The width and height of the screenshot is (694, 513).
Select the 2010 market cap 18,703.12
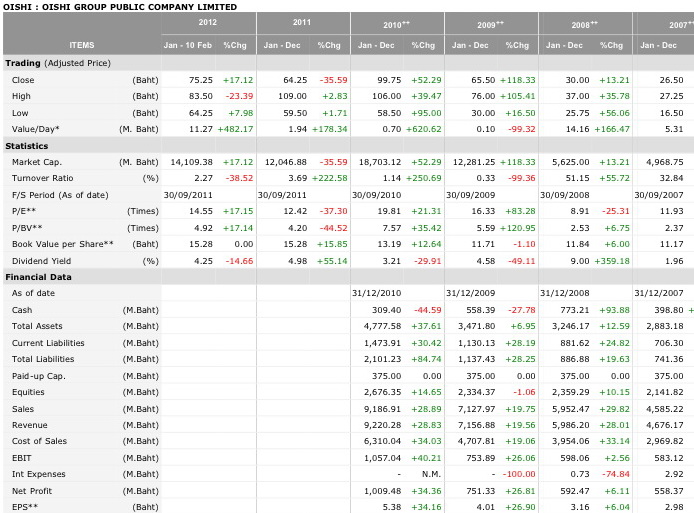380,162
